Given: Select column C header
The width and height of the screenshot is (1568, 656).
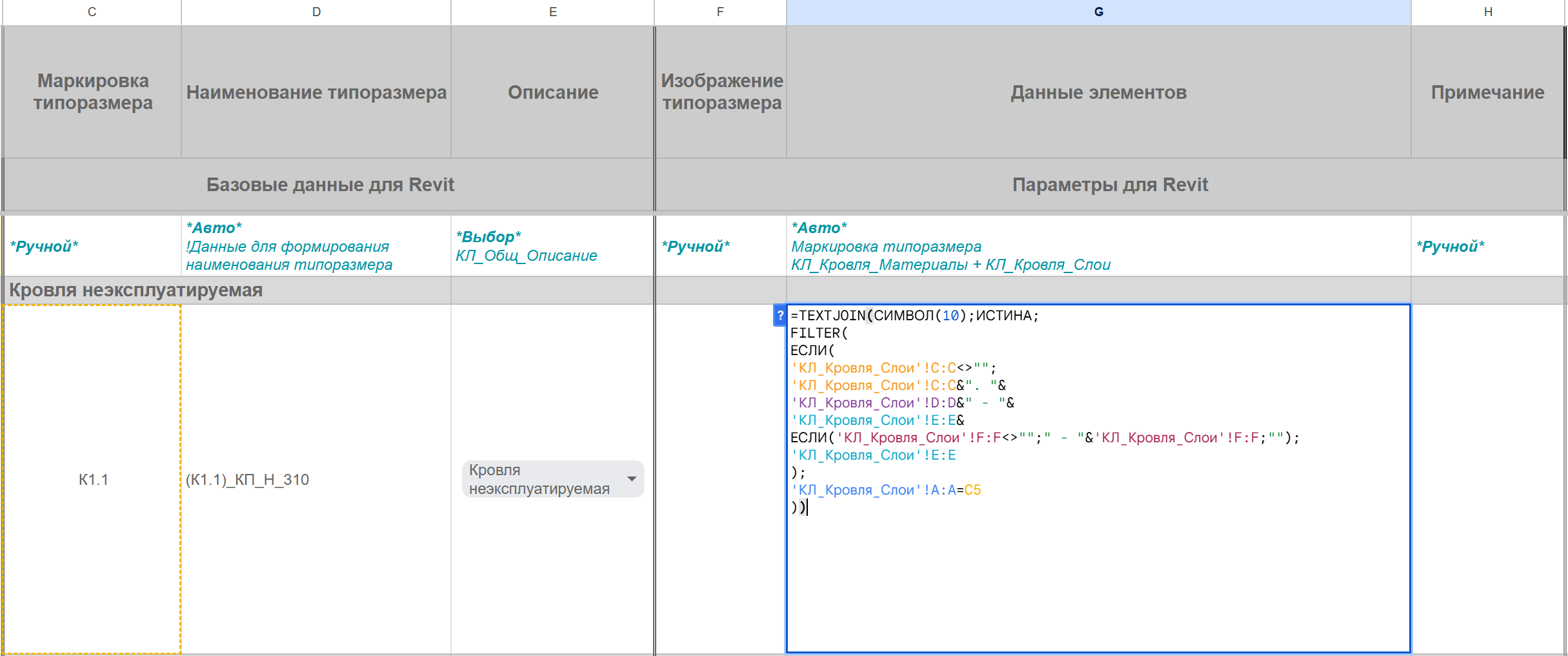Looking at the screenshot, I should click(92, 12).
